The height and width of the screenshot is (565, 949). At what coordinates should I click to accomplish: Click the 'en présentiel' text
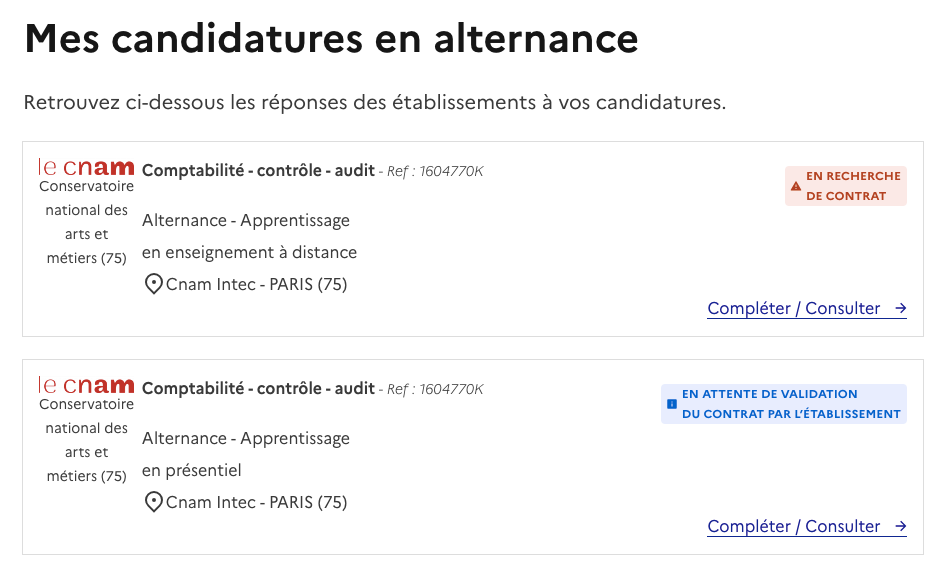[x=192, y=470]
